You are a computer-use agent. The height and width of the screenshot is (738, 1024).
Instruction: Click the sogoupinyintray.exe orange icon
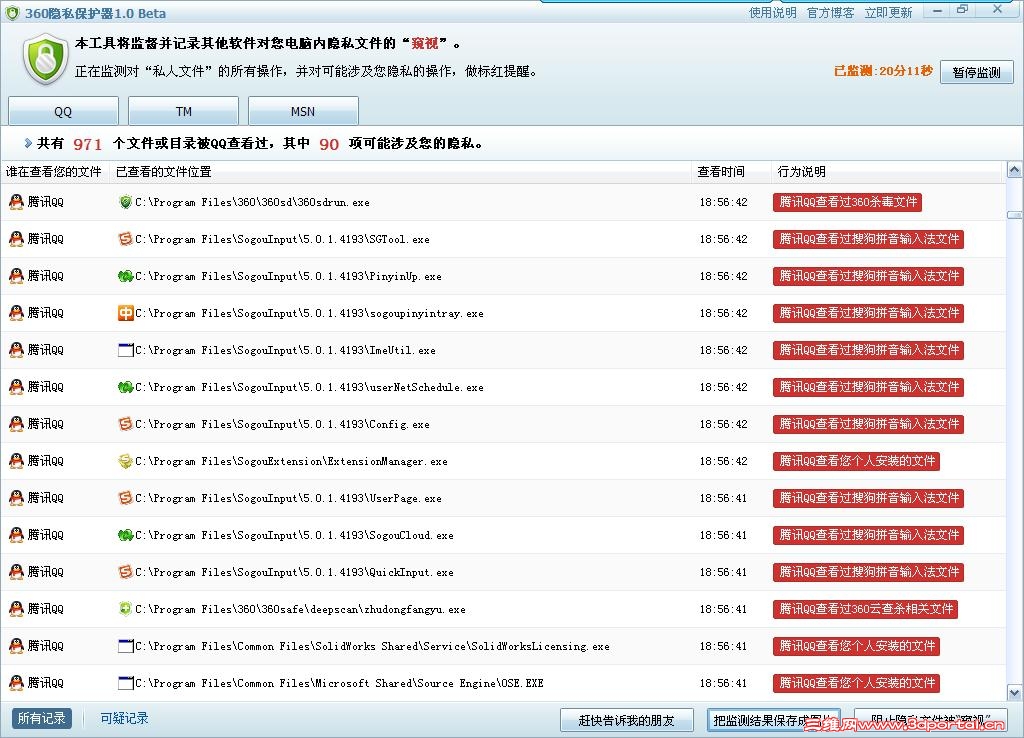125,313
